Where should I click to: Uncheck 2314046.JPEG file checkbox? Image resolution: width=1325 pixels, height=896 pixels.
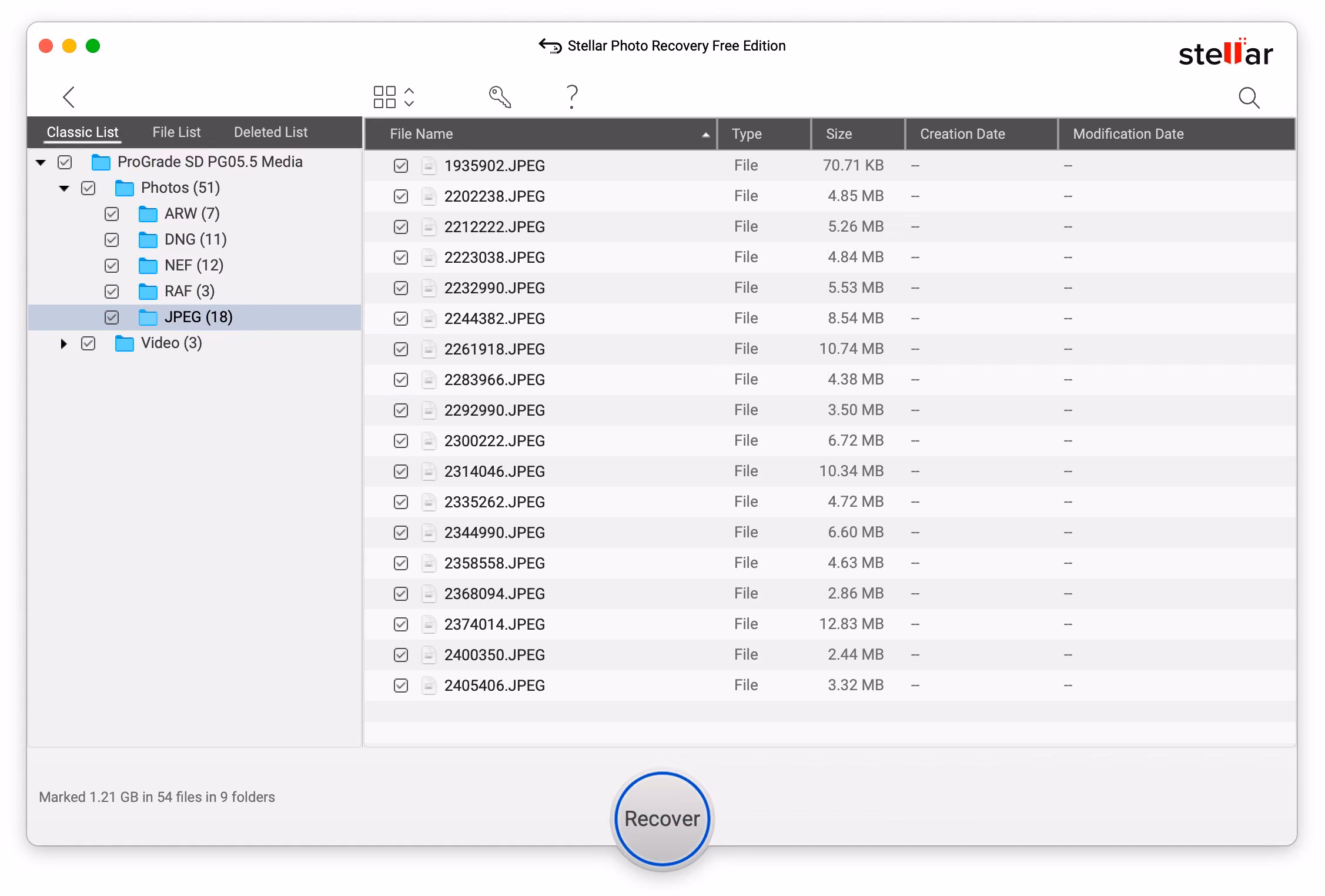point(401,472)
